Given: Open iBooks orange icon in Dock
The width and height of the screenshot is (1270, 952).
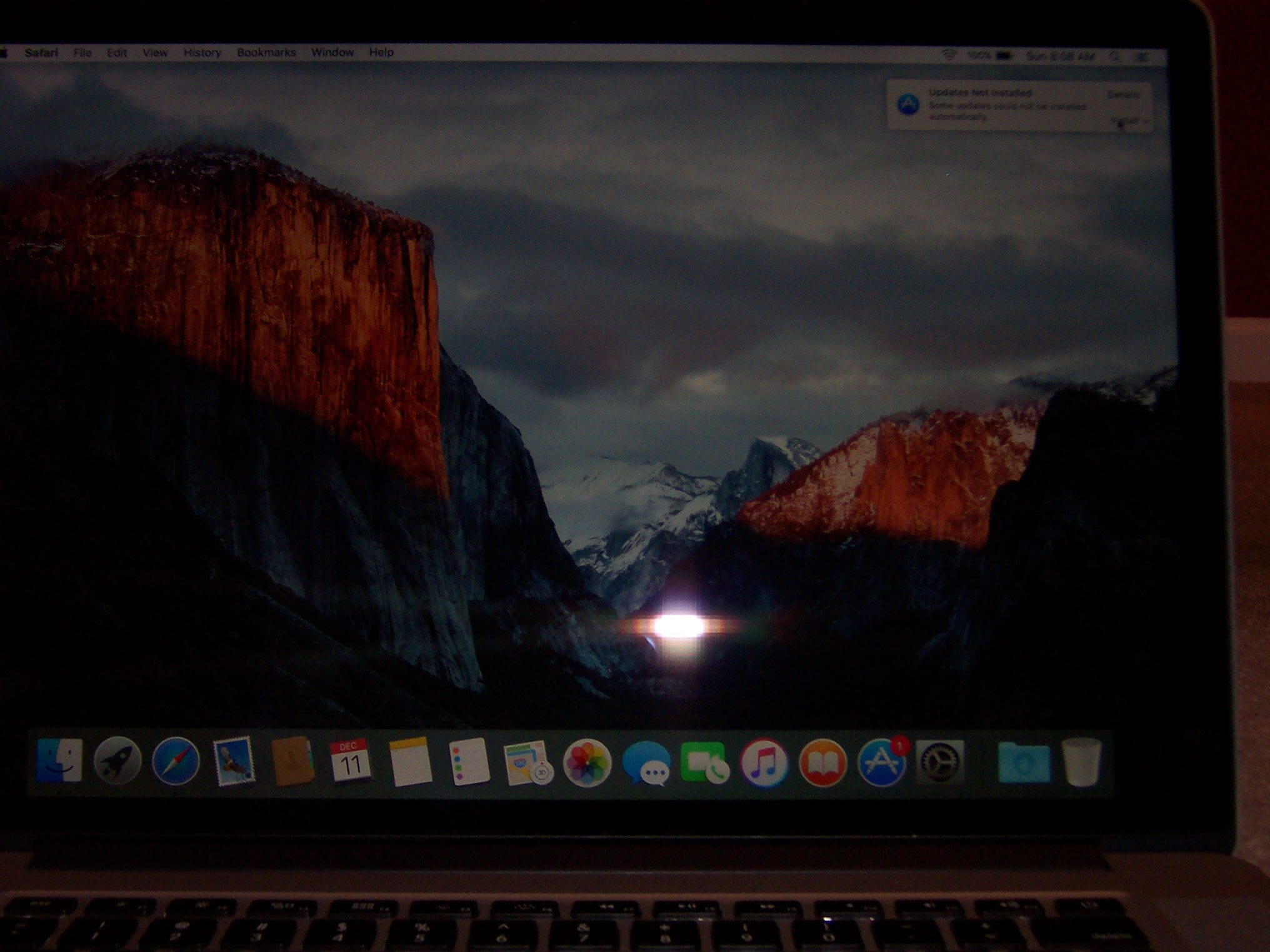Looking at the screenshot, I should click(822, 762).
